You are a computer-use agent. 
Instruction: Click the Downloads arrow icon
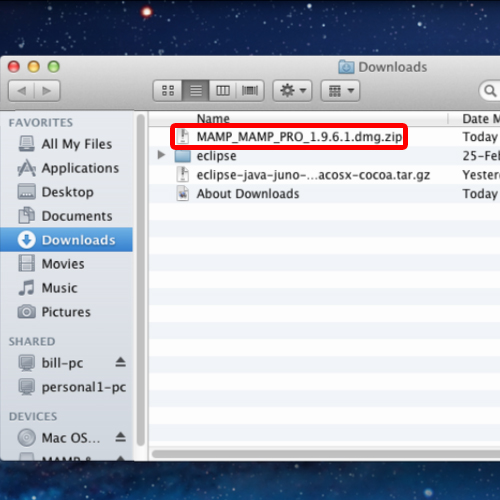[x=26, y=240]
